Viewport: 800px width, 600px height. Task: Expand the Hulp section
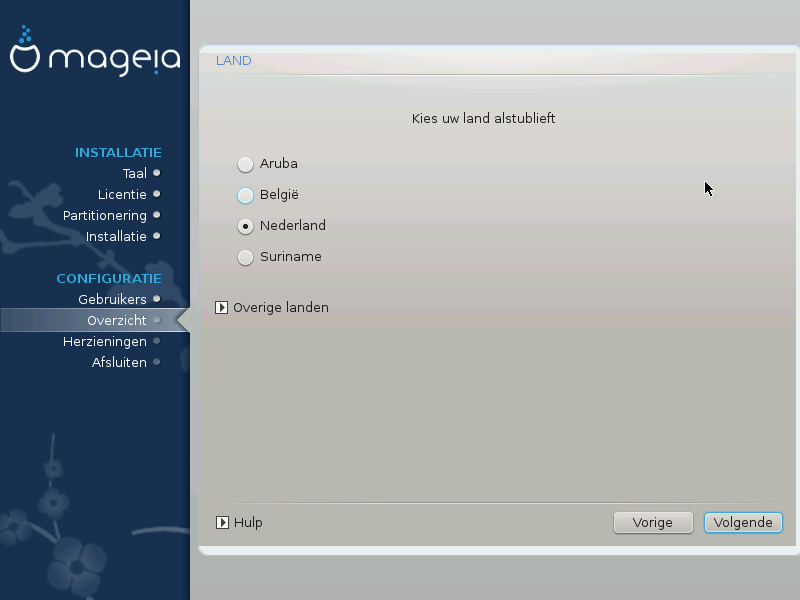click(x=222, y=522)
